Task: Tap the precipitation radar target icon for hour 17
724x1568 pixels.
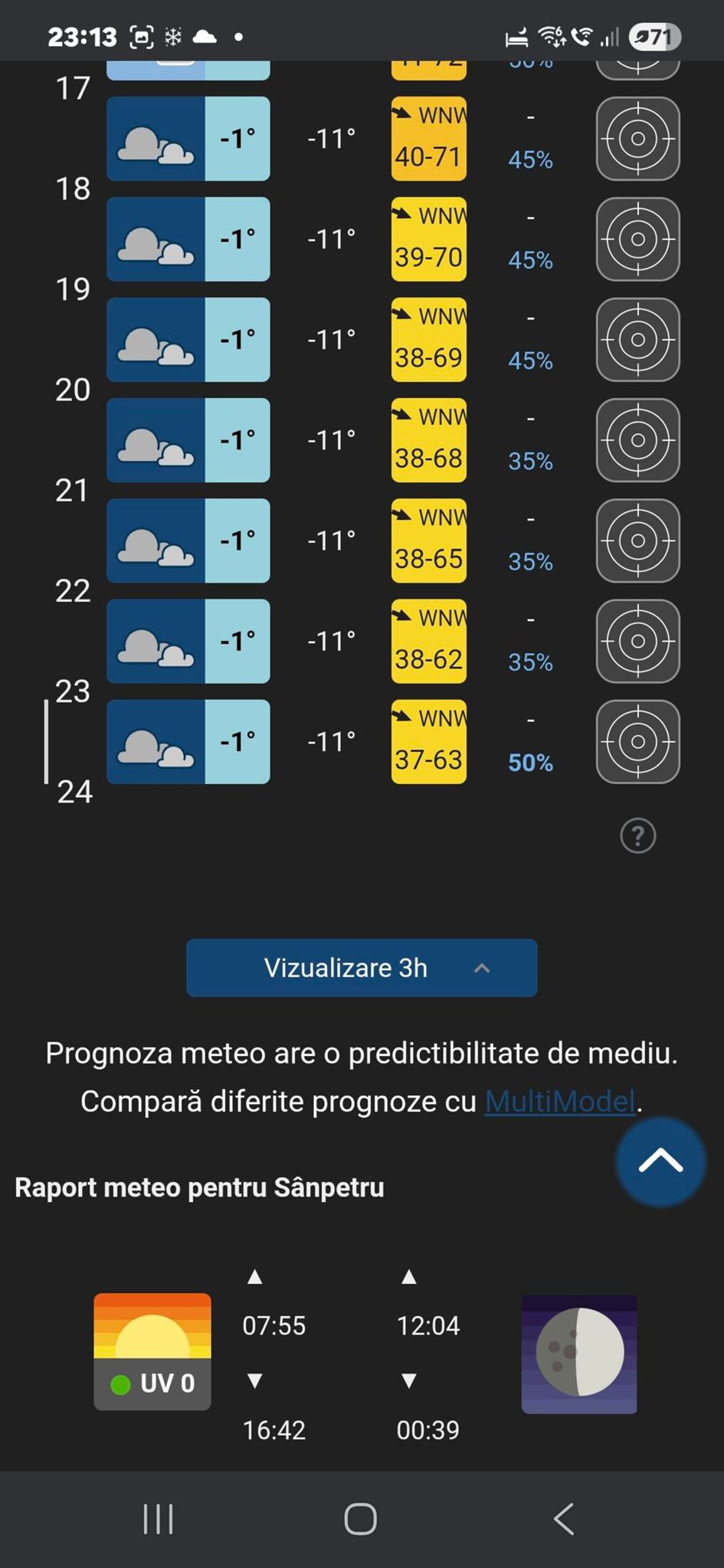Action: [x=637, y=139]
